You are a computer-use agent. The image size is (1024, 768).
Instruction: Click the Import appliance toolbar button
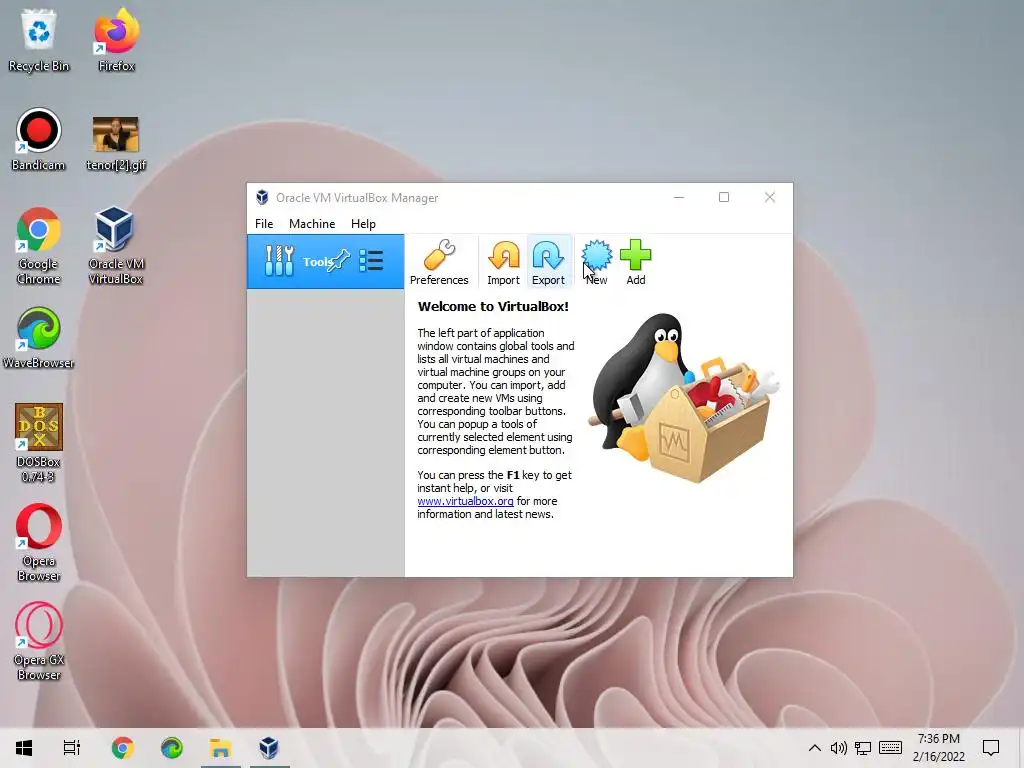[x=503, y=262]
